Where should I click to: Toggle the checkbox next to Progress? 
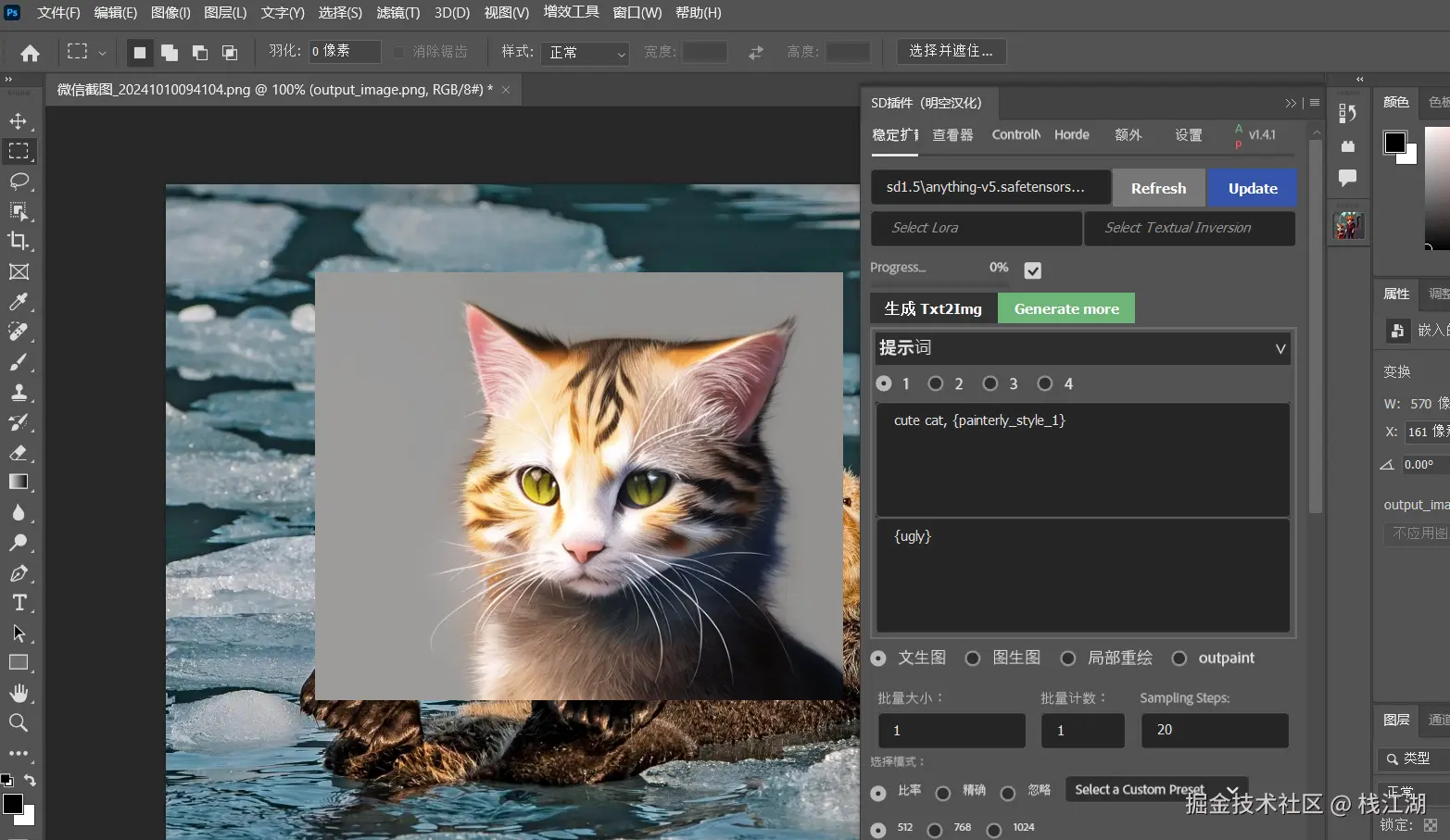tap(1032, 270)
